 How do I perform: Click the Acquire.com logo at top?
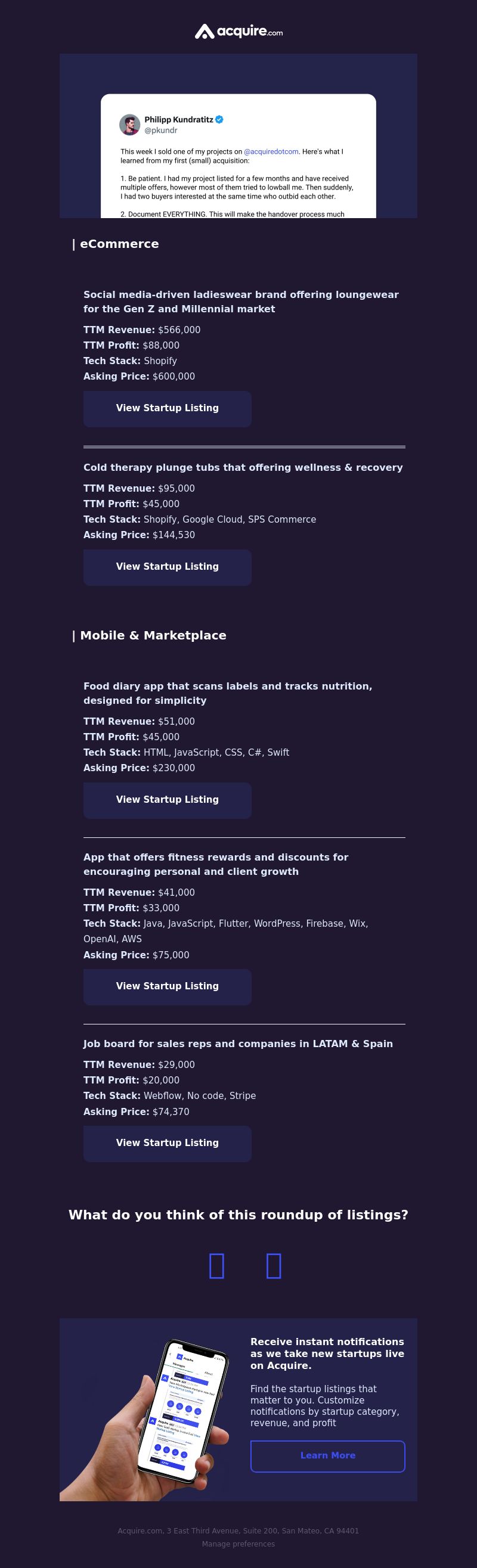pos(238,32)
